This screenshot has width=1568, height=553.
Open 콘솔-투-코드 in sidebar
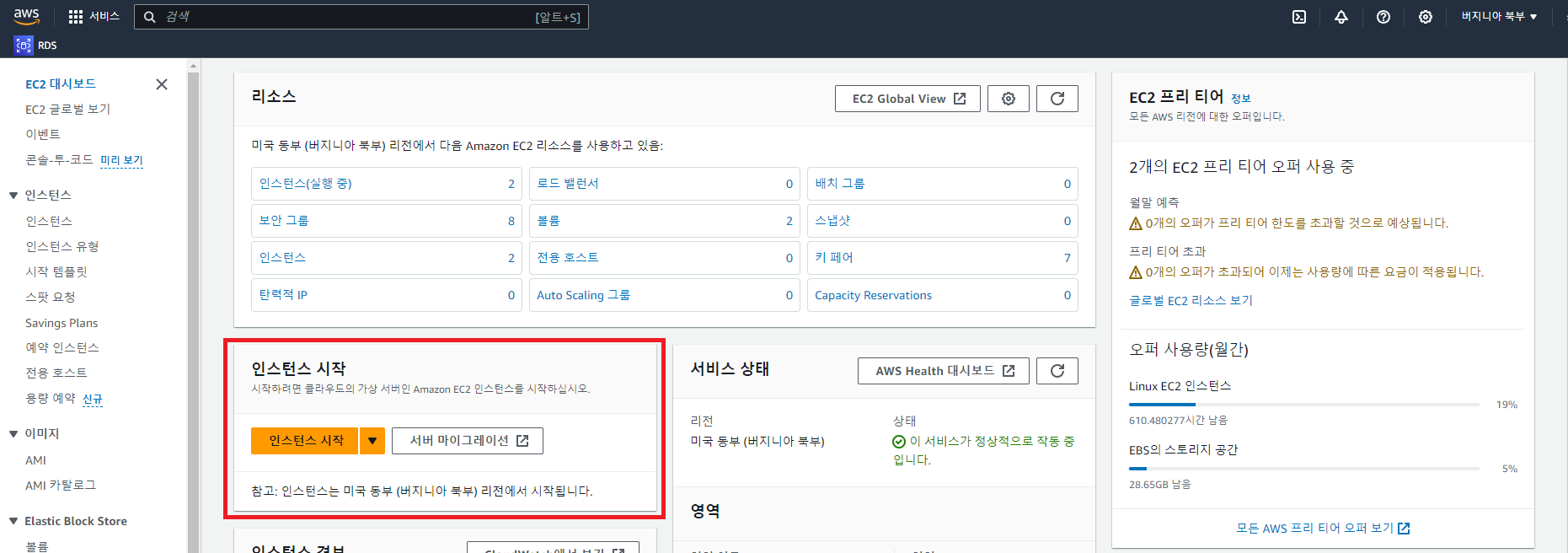[59, 160]
